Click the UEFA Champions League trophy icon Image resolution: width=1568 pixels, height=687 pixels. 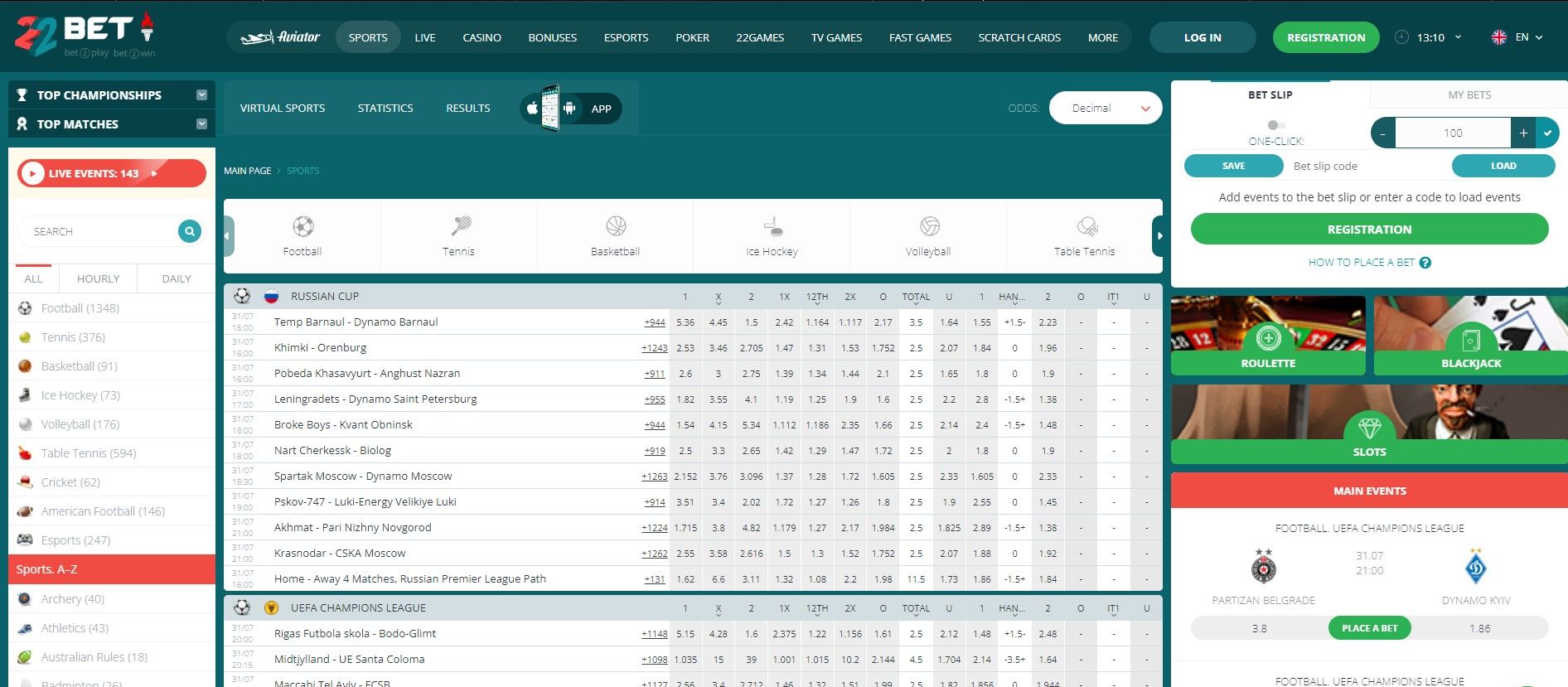271,607
